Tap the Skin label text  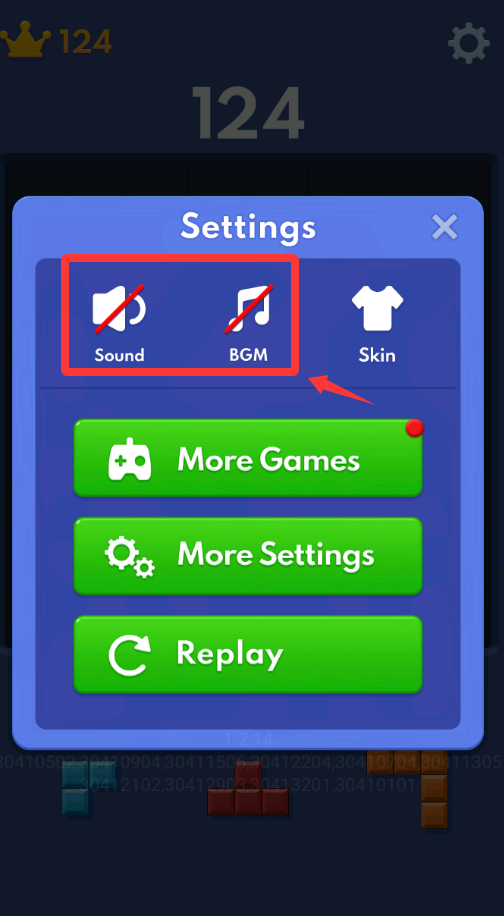click(377, 355)
